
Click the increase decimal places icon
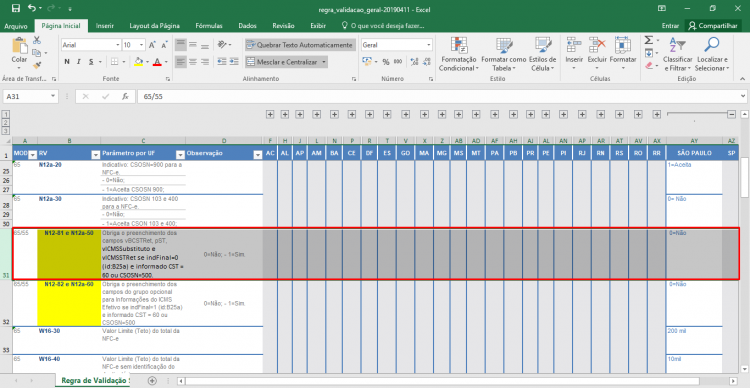(x=414, y=62)
